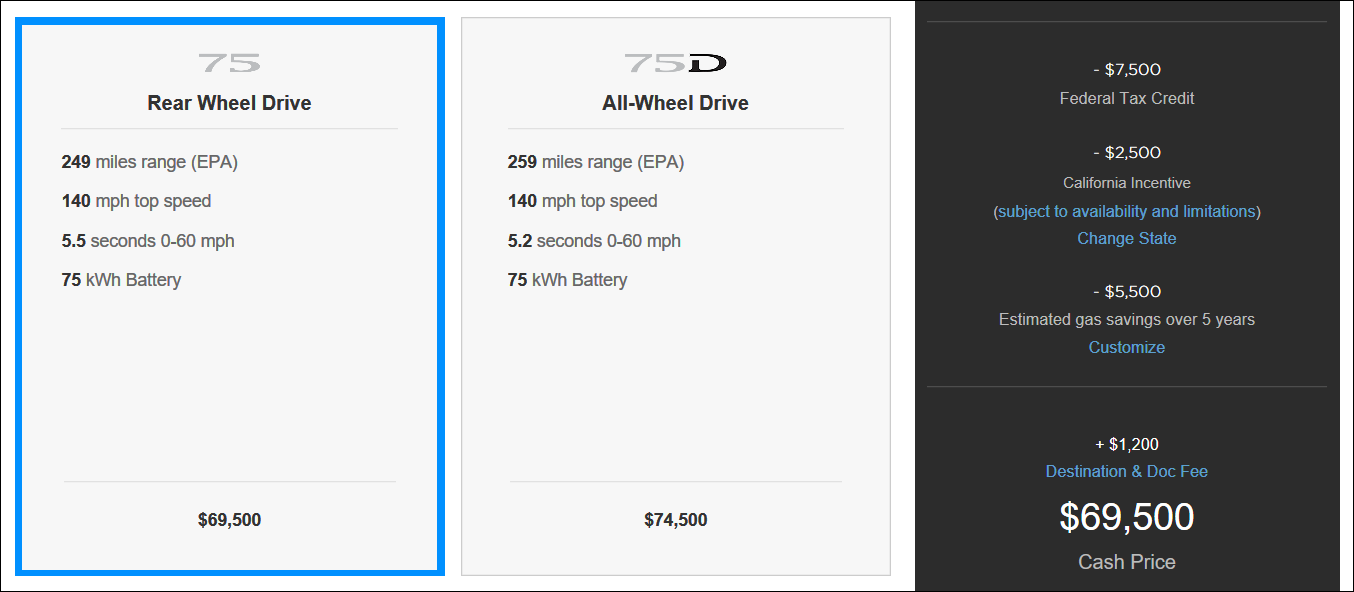Click 5.5 seconds 0-60 mph spec
This screenshot has height=592, width=1354.
(148, 241)
